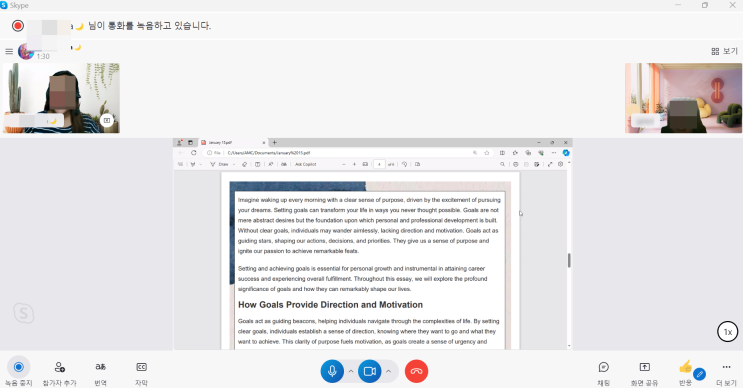
Task: Open PDF viewer settings gear
Action: point(561,164)
